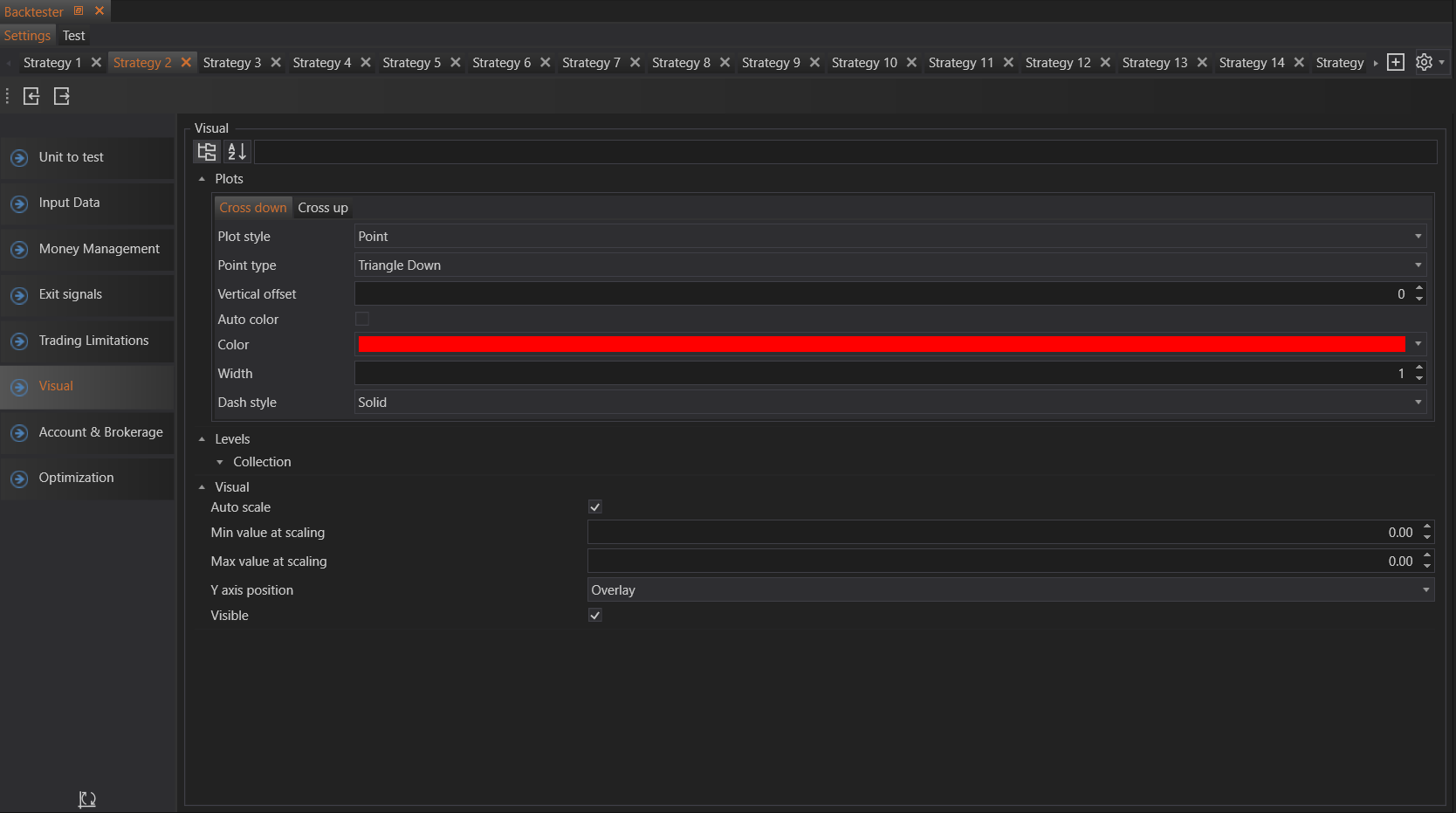Uncheck the Auto scale checkbox
Viewport: 1456px width, 813px height.
point(595,507)
